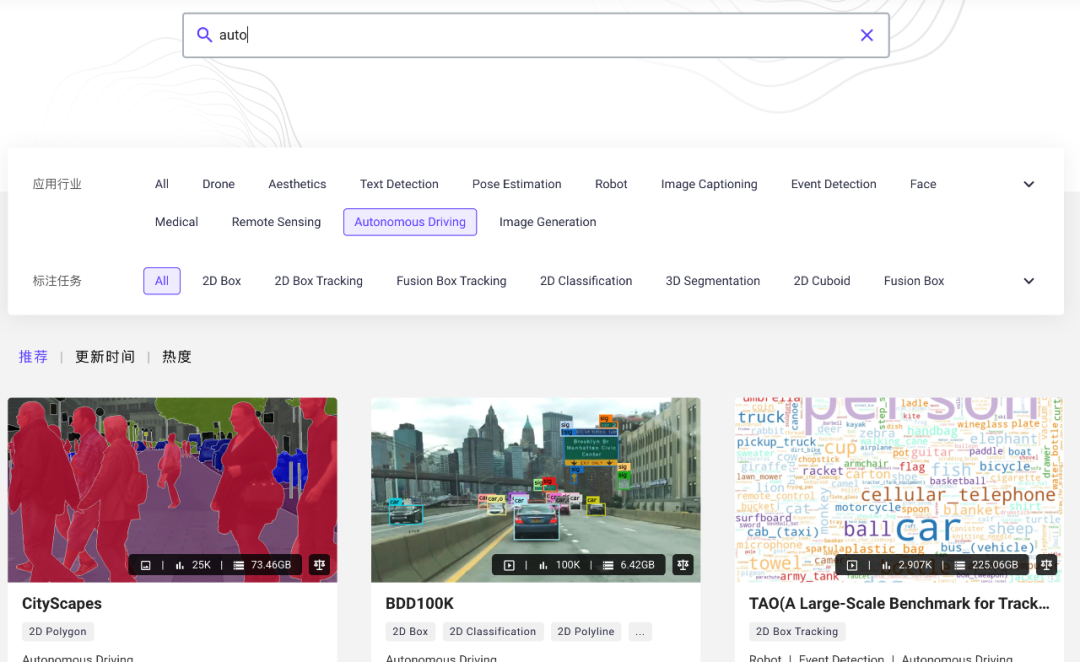Select the Medical industry filter
The image size is (1080, 662).
(x=177, y=222)
